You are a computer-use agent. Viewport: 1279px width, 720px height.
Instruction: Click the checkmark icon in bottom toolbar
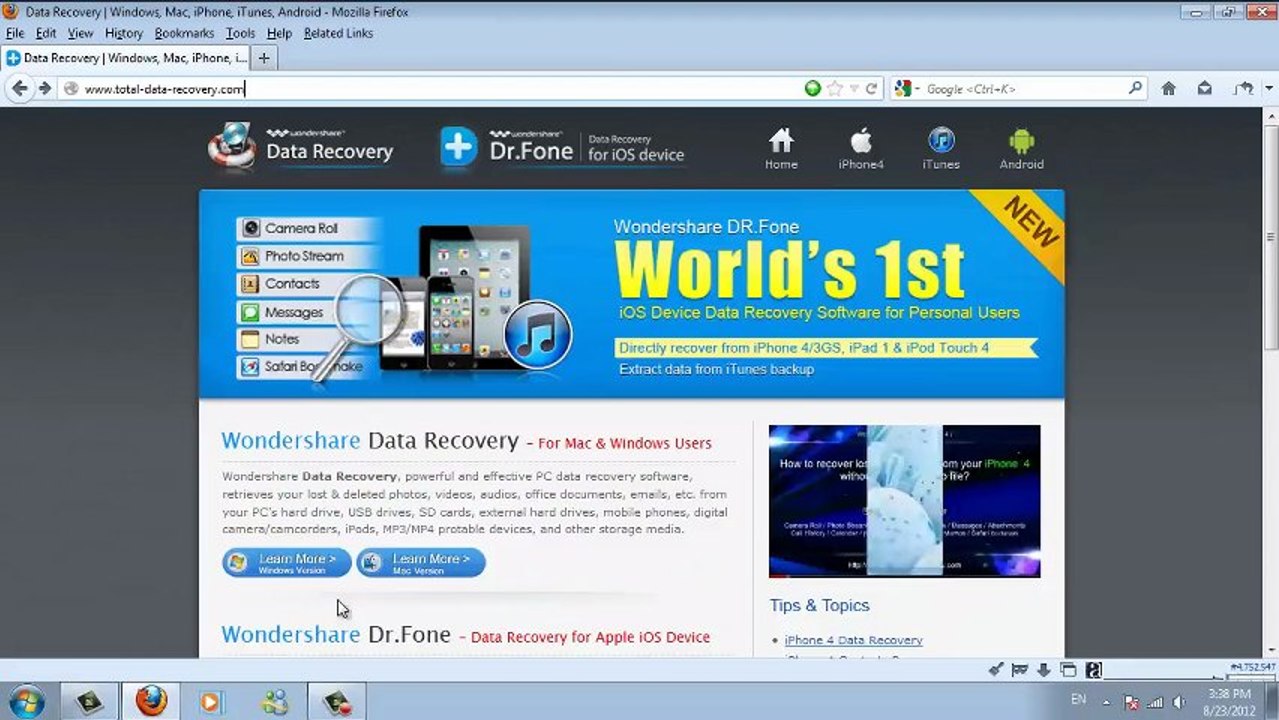(x=996, y=669)
